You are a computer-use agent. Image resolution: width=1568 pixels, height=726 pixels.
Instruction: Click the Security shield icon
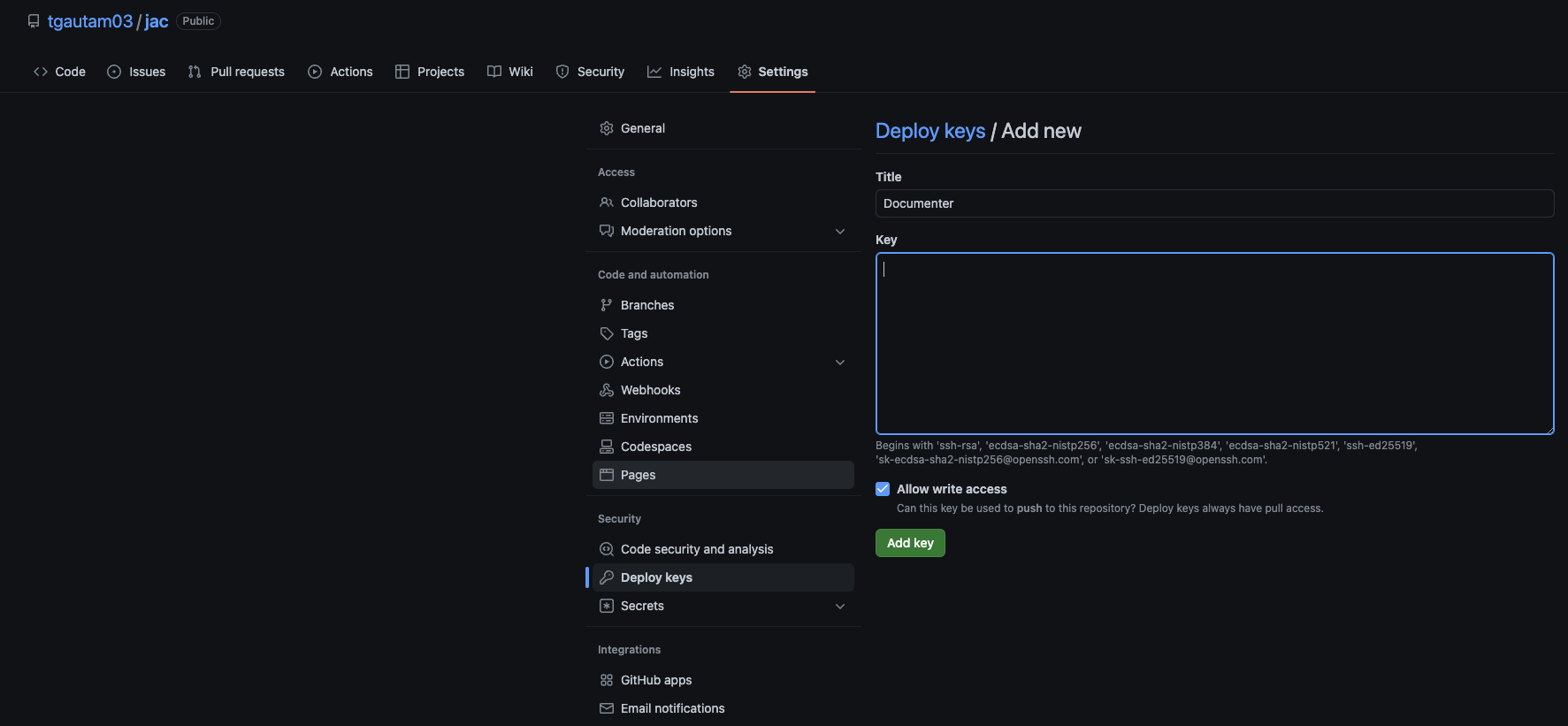pyautogui.click(x=562, y=72)
